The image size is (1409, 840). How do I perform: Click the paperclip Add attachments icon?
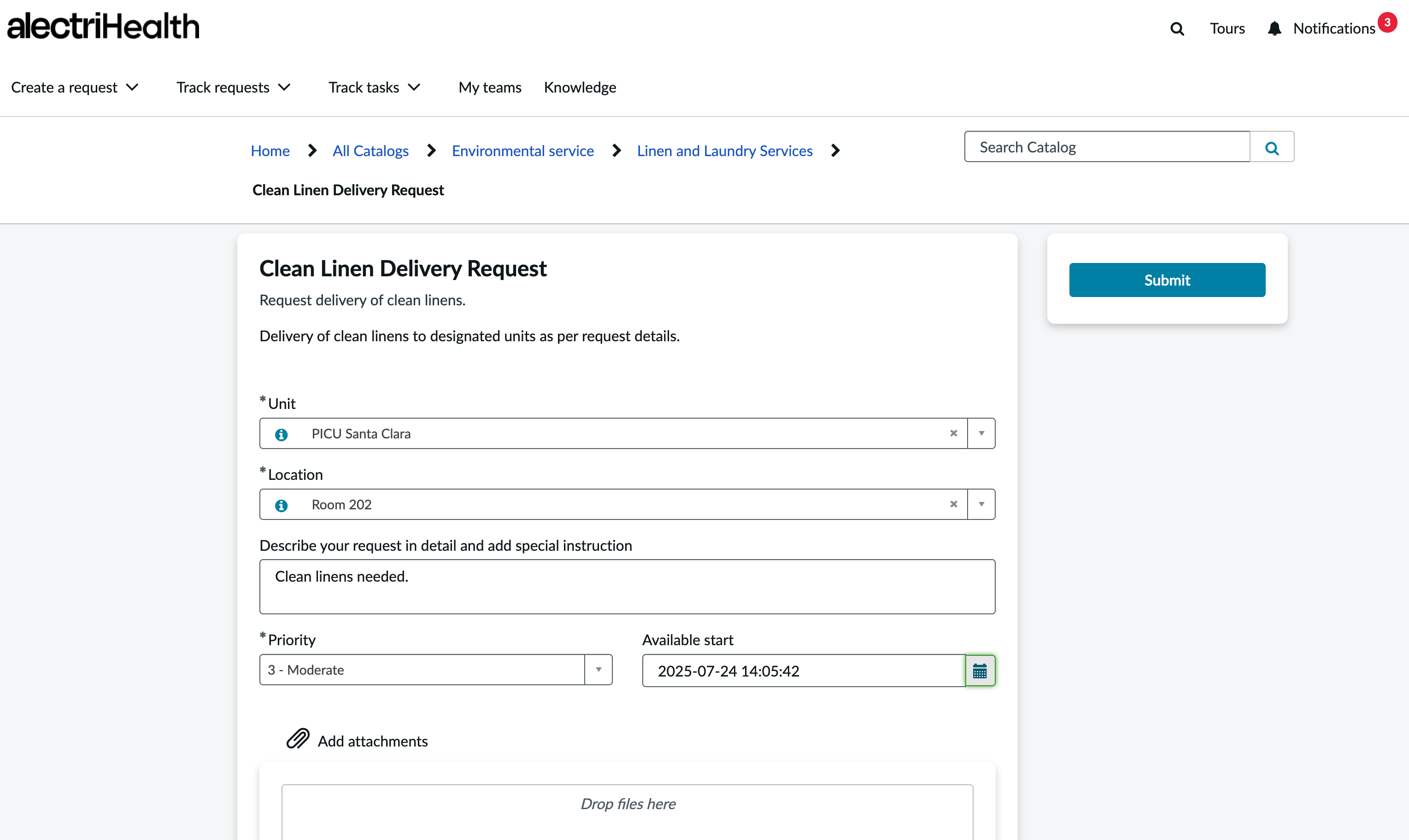298,739
